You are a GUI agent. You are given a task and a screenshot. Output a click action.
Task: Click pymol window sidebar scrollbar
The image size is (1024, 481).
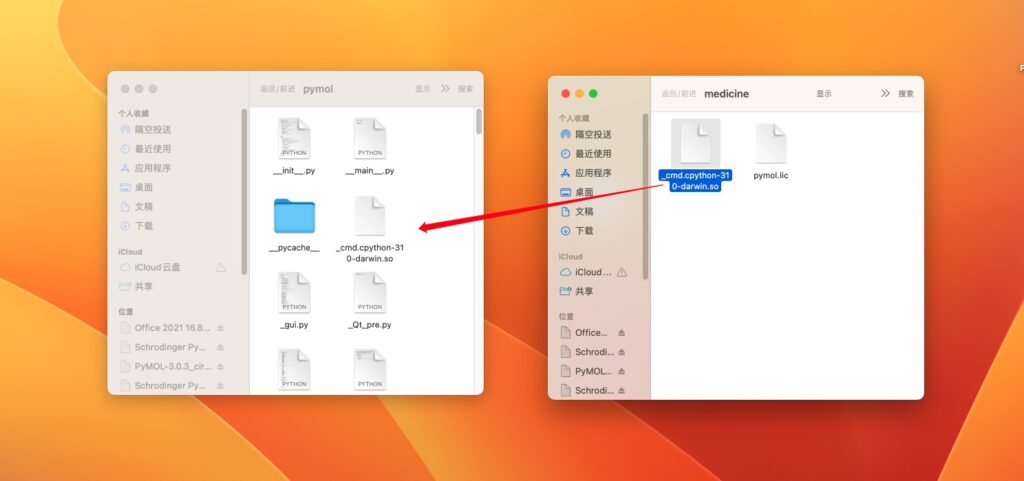click(244, 191)
